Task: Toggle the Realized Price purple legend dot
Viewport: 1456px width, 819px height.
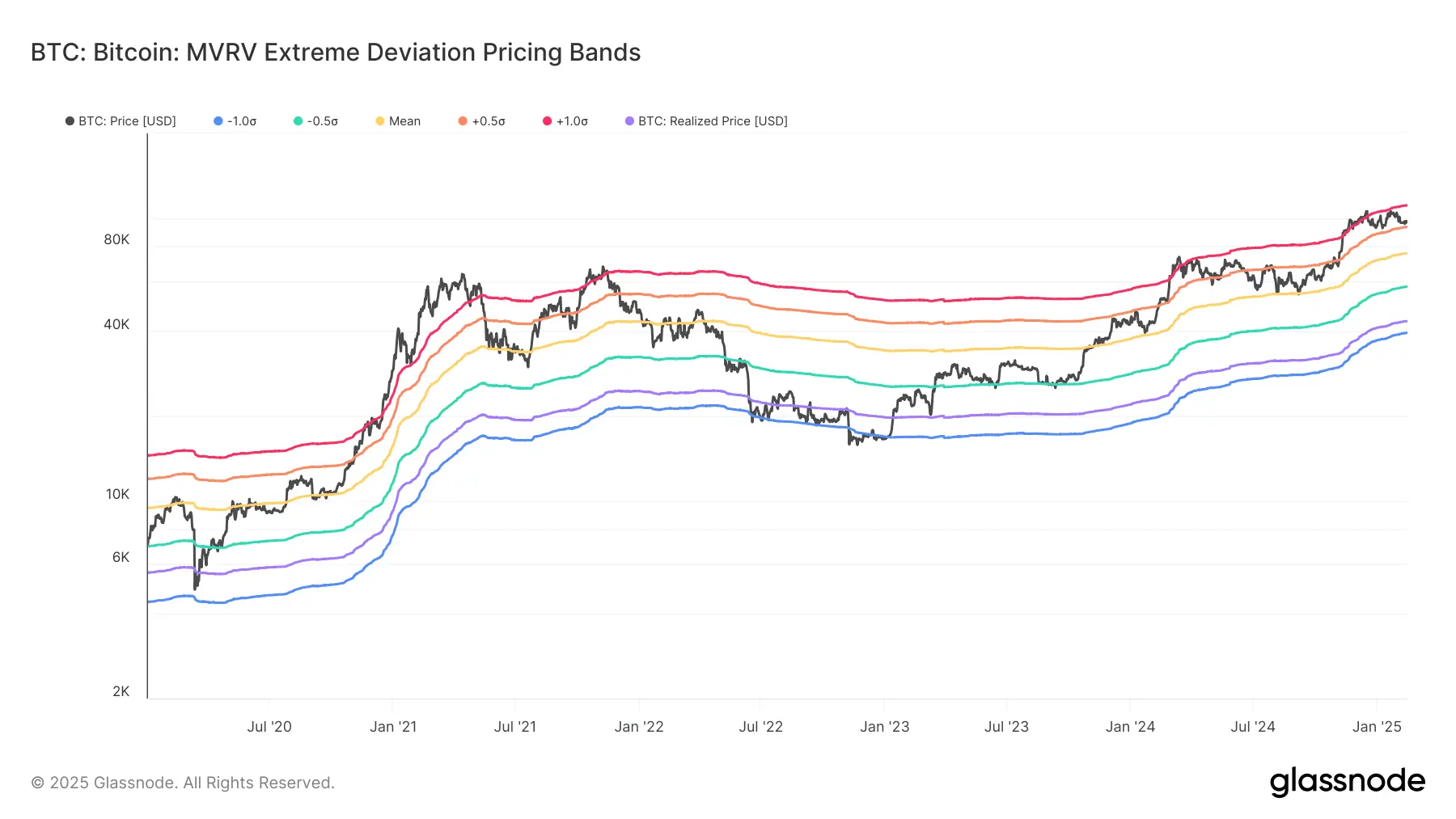Action: [x=629, y=121]
